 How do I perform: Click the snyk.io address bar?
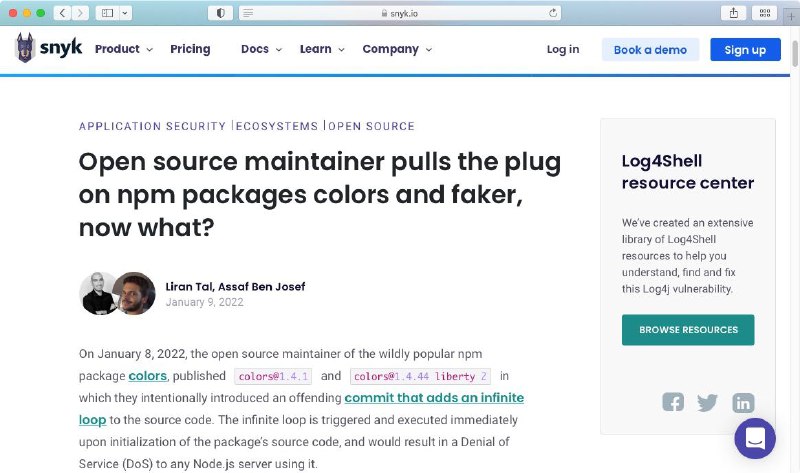[399, 13]
